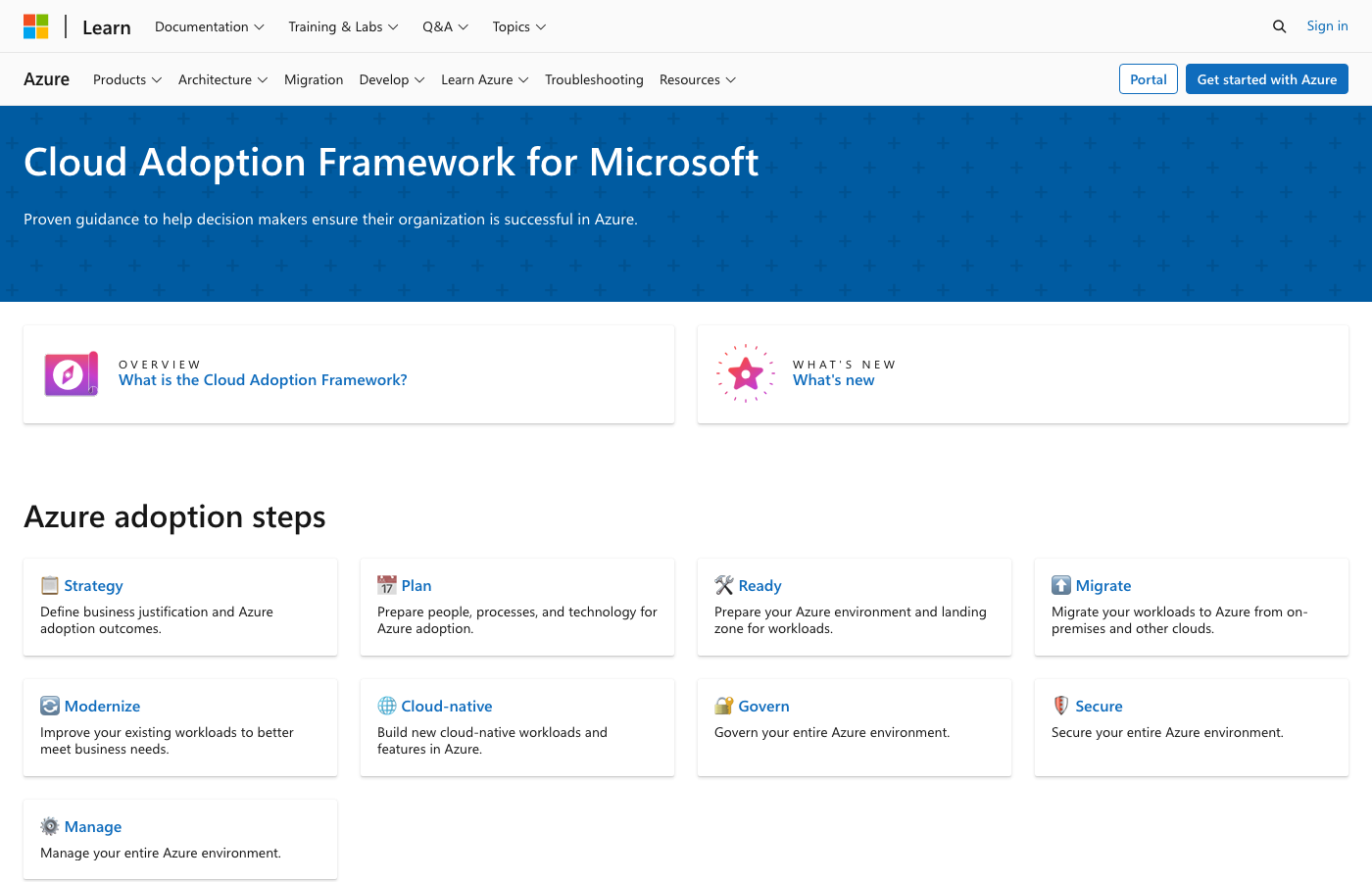Click the Cloud Adoption Framework overview compass icon

coord(71,374)
